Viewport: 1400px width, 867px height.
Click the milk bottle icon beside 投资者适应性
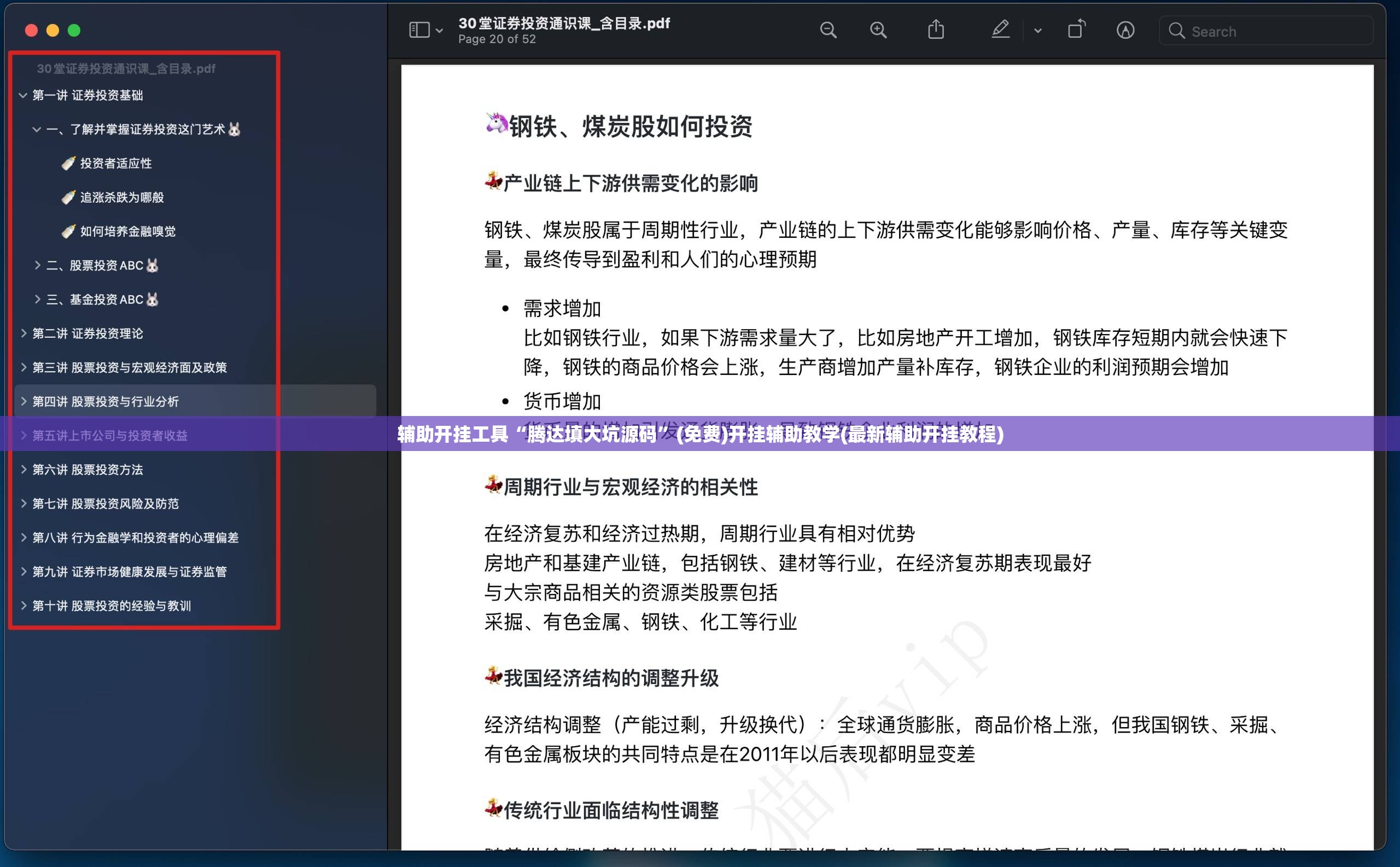[x=68, y=163]
